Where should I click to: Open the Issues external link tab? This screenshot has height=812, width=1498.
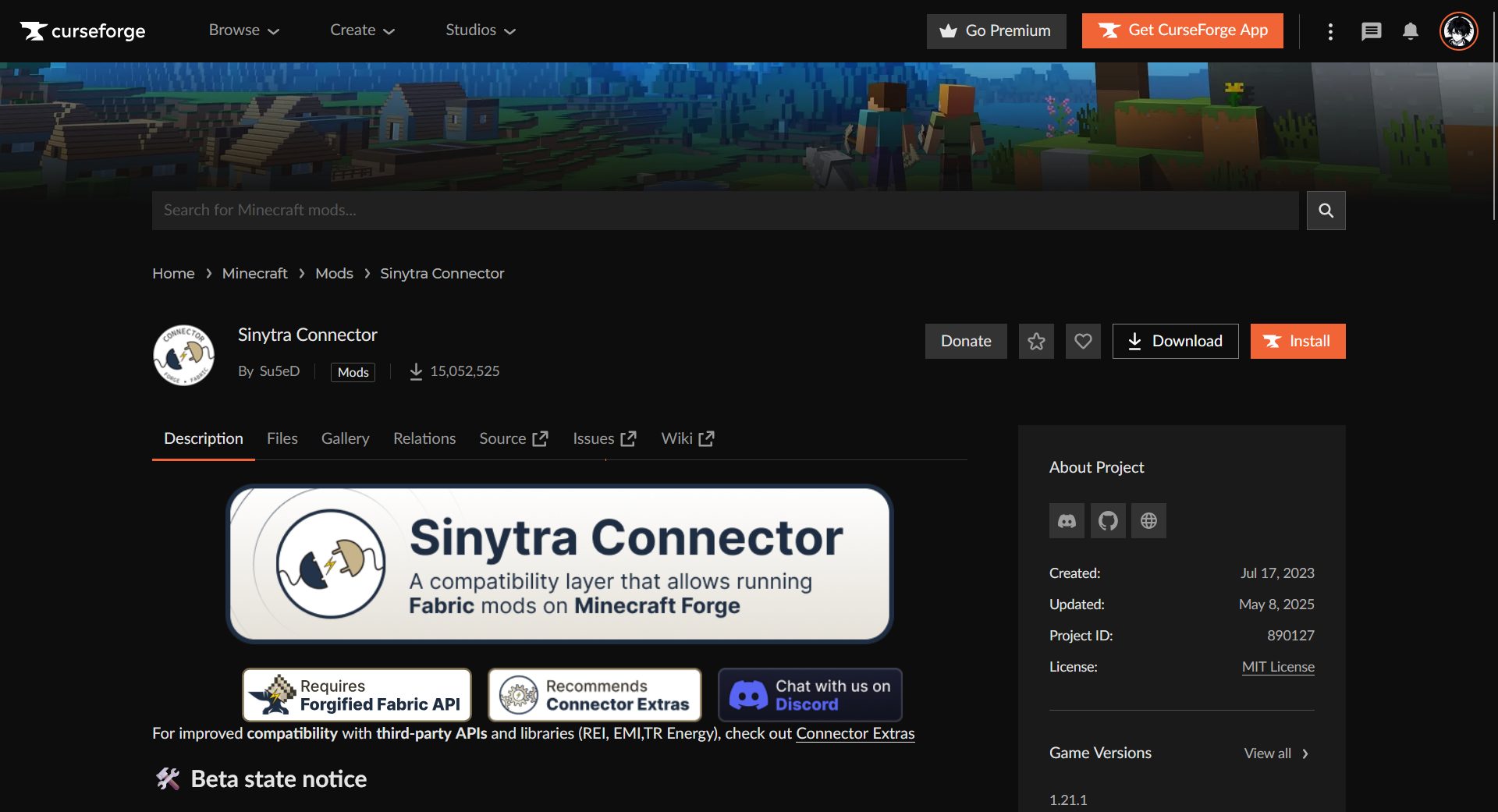tap(605, 439)
